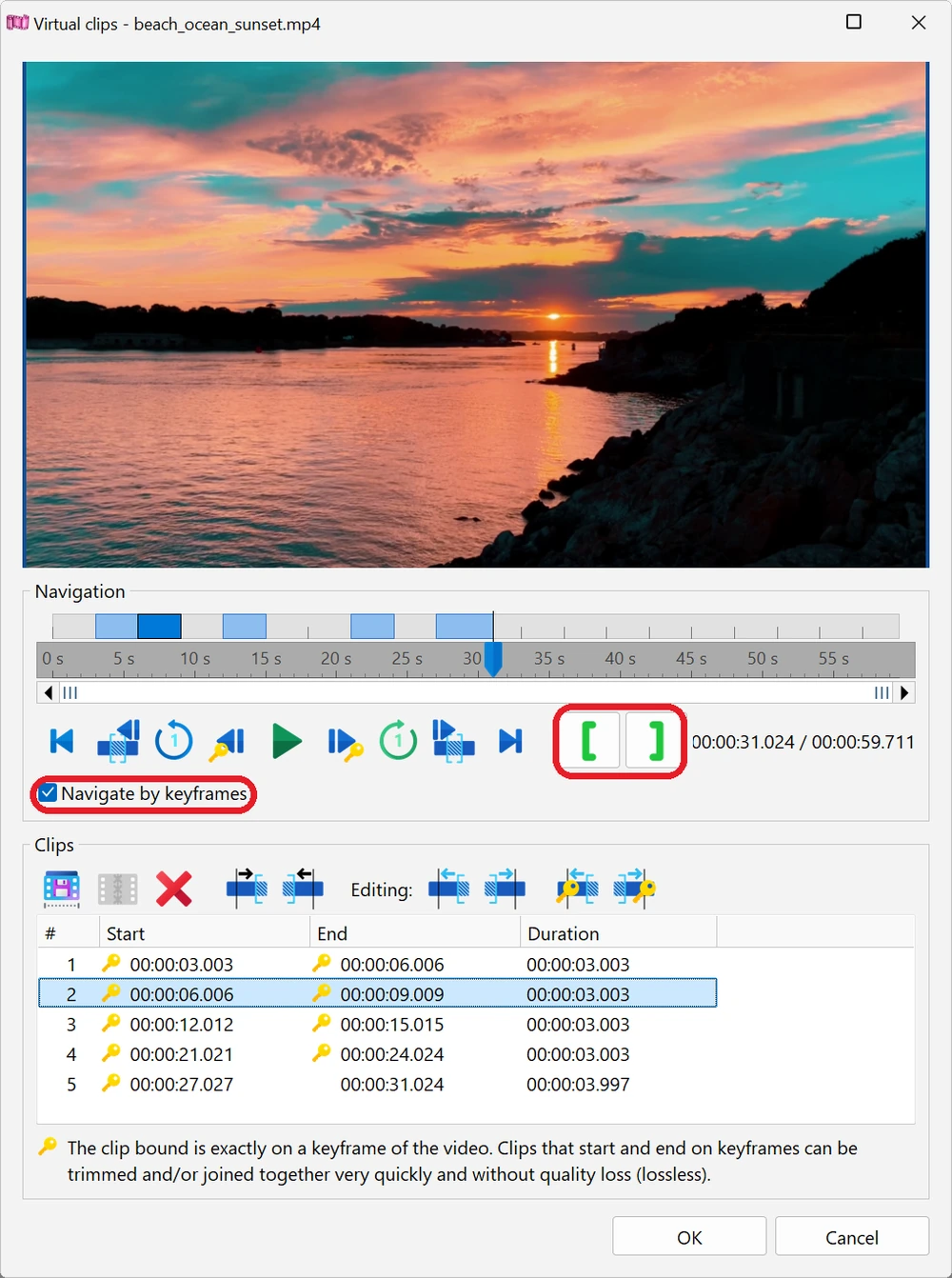Screen dimensions: 952x1278
Task: Click the time display 00:00:31.024 / 00:00:59.711
Action: pos(803,742)
